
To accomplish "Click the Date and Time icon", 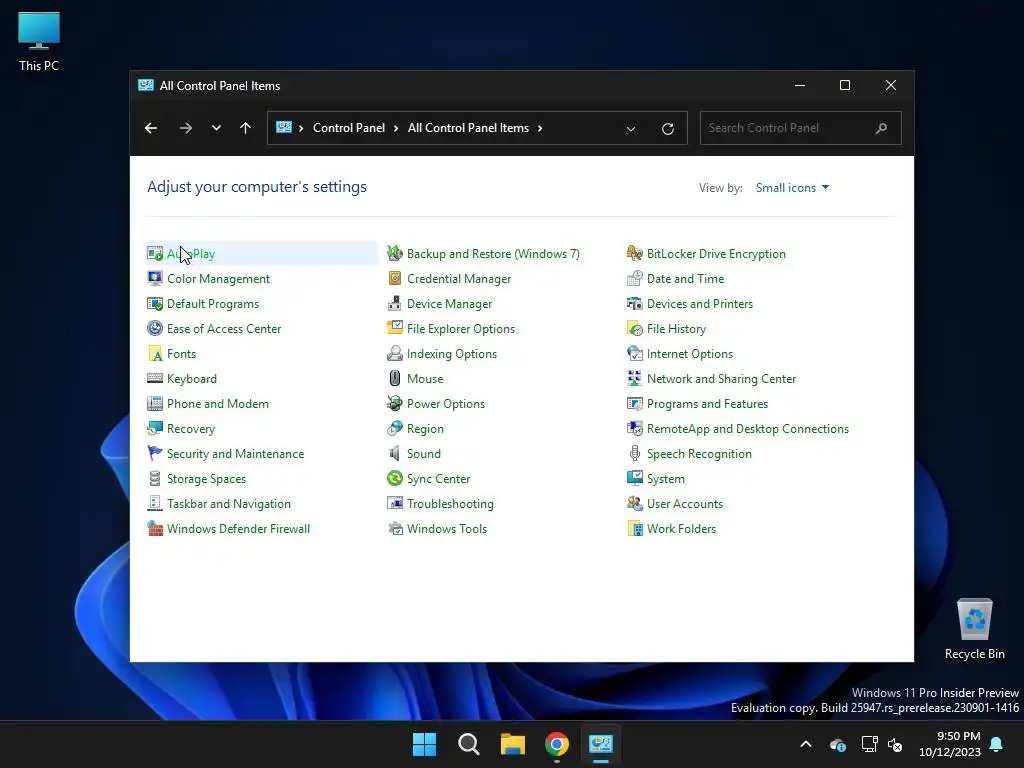I will [x=634, y=279].
